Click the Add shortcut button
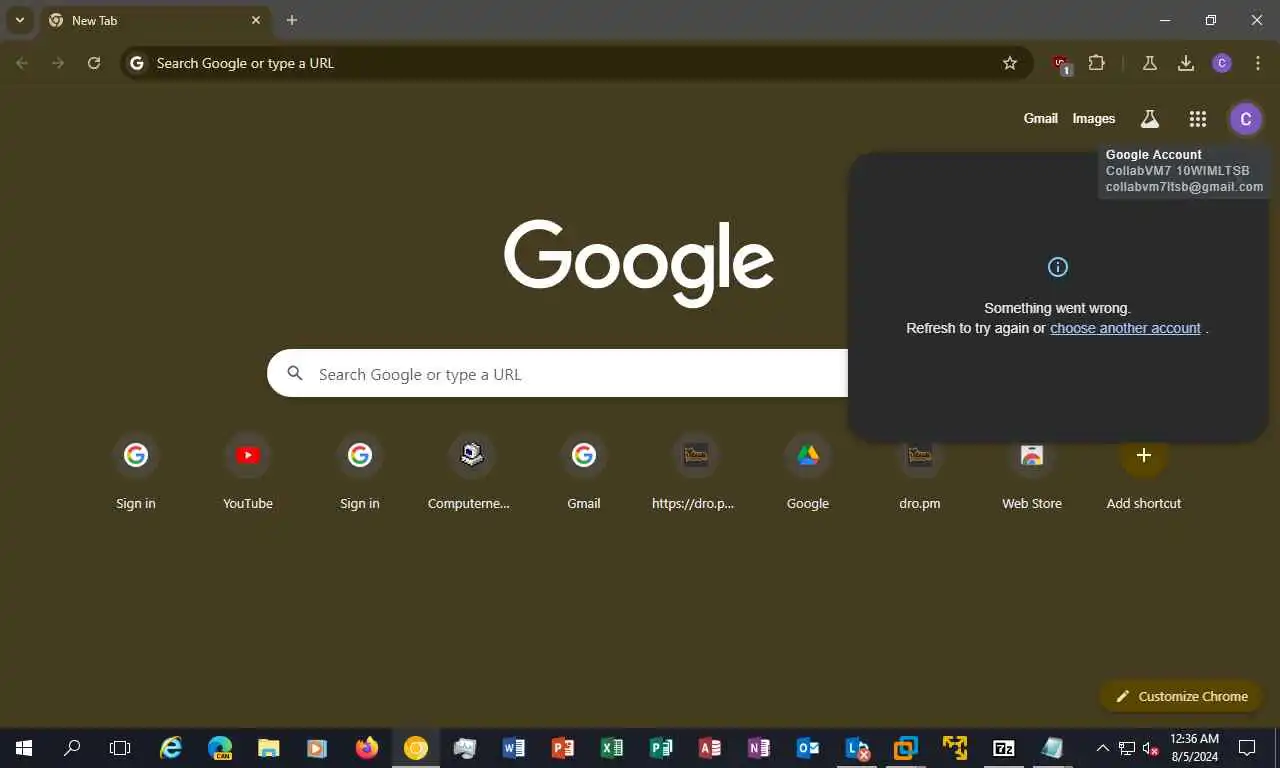Viewport: 1280px width, 768px height. click(x=1144, y=471)
